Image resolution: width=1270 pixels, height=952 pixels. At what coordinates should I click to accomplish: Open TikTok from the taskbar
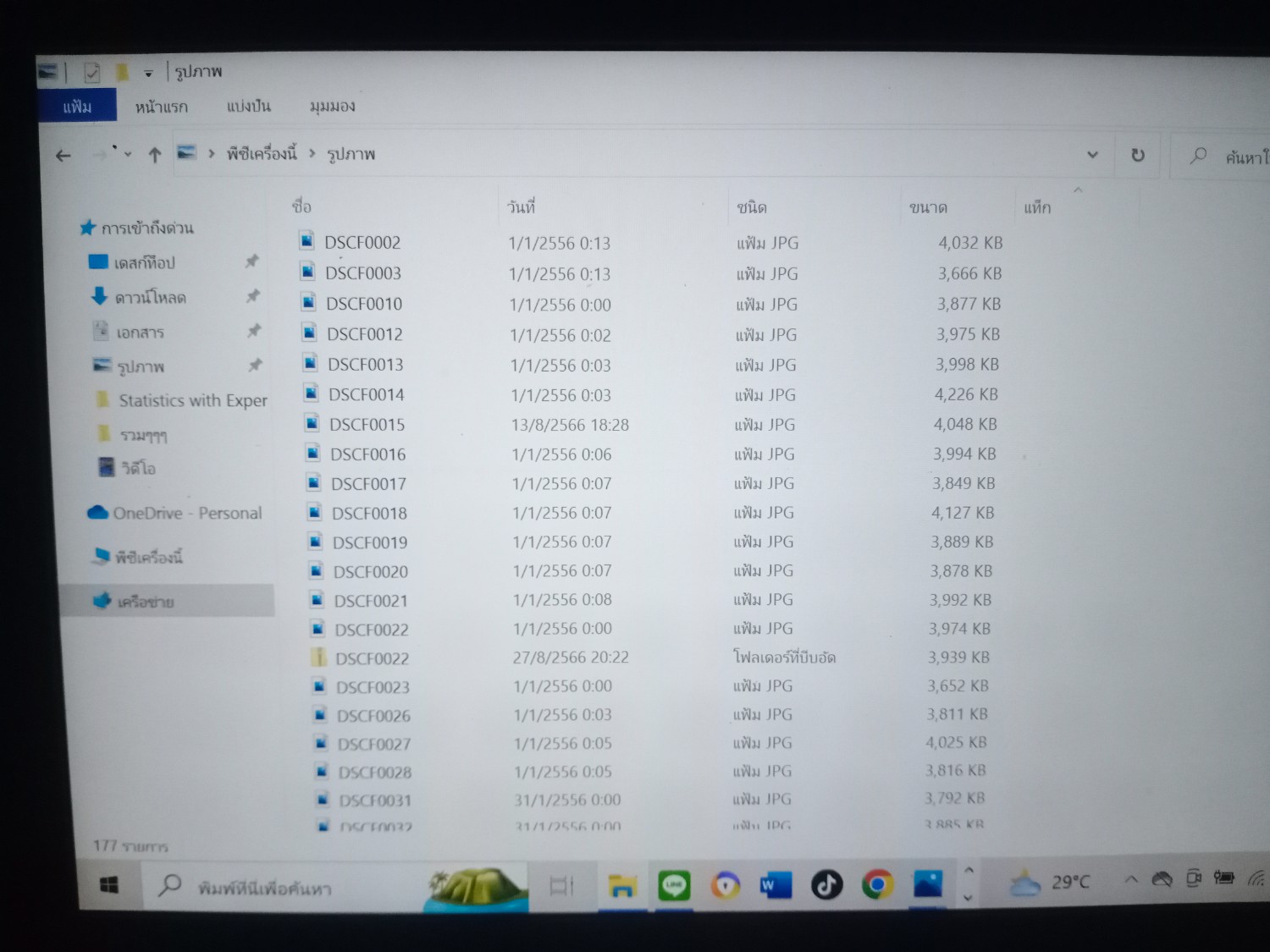(x=826, y=885)
